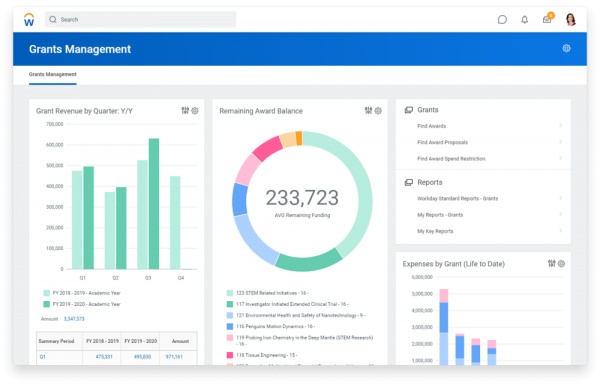Click the search magnifier icon
Viewport: 600px width, 385px height.
[x=53, y=20]
